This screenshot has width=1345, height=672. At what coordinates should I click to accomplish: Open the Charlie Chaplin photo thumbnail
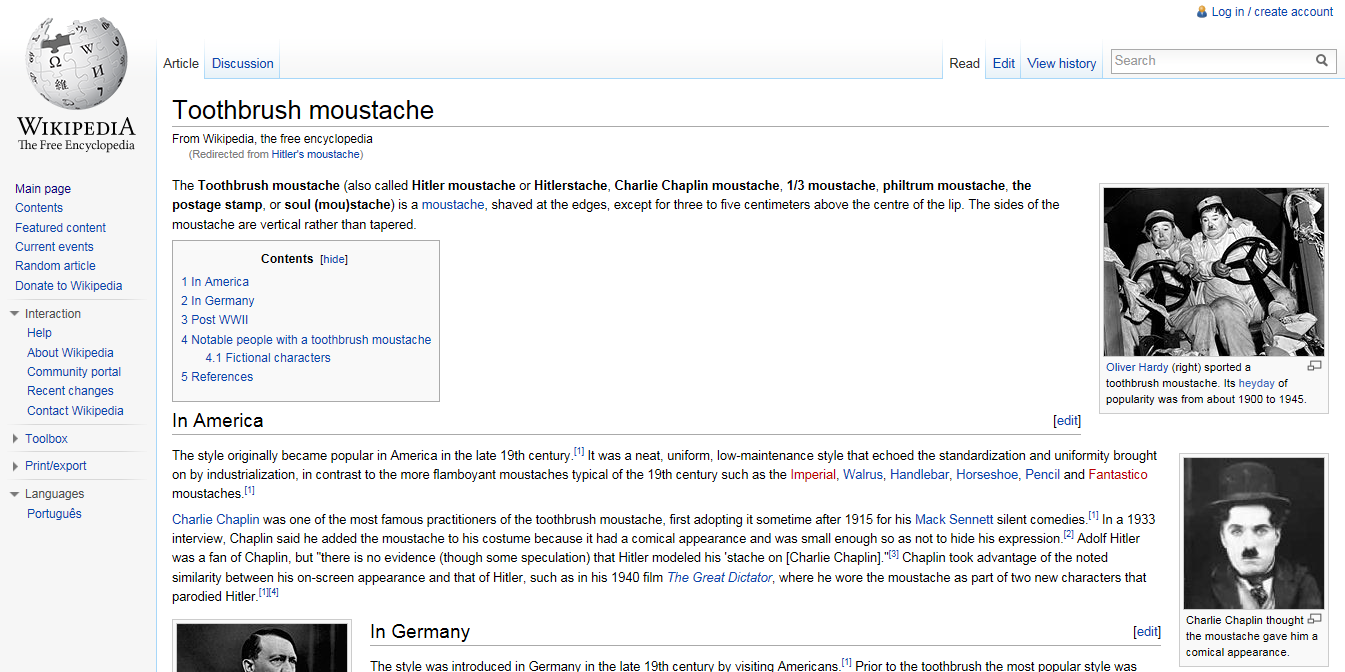coord(1254,534)
